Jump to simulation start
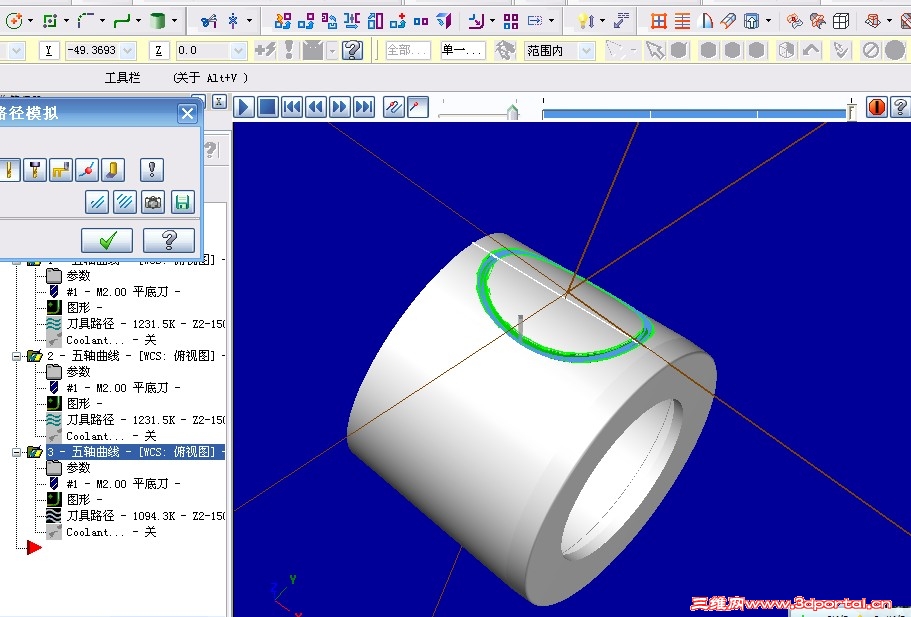The height and width of the screenshot is (617, 911). pos(292,107)
